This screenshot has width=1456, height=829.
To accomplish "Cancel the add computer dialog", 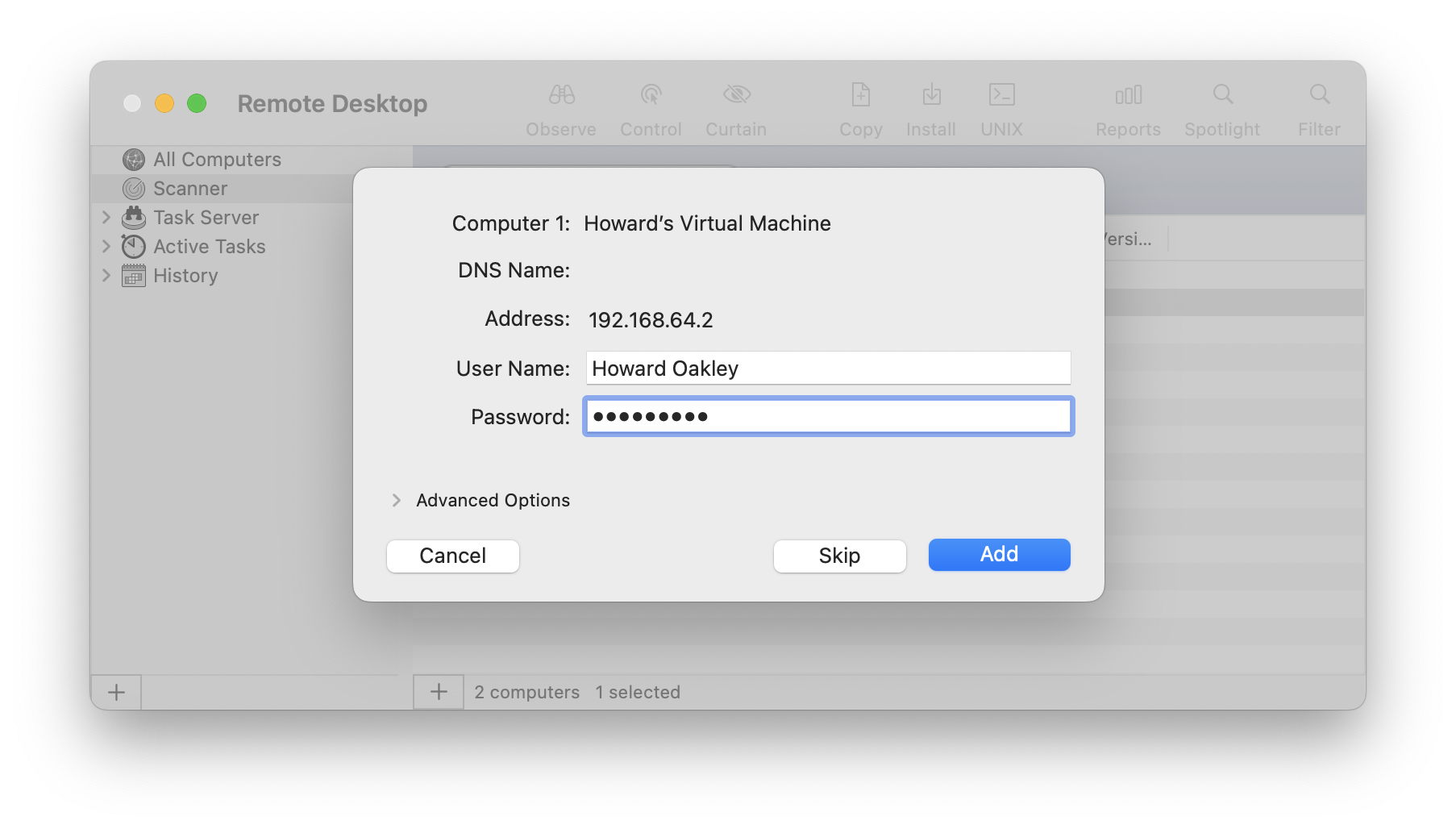I will pos(452,556).
